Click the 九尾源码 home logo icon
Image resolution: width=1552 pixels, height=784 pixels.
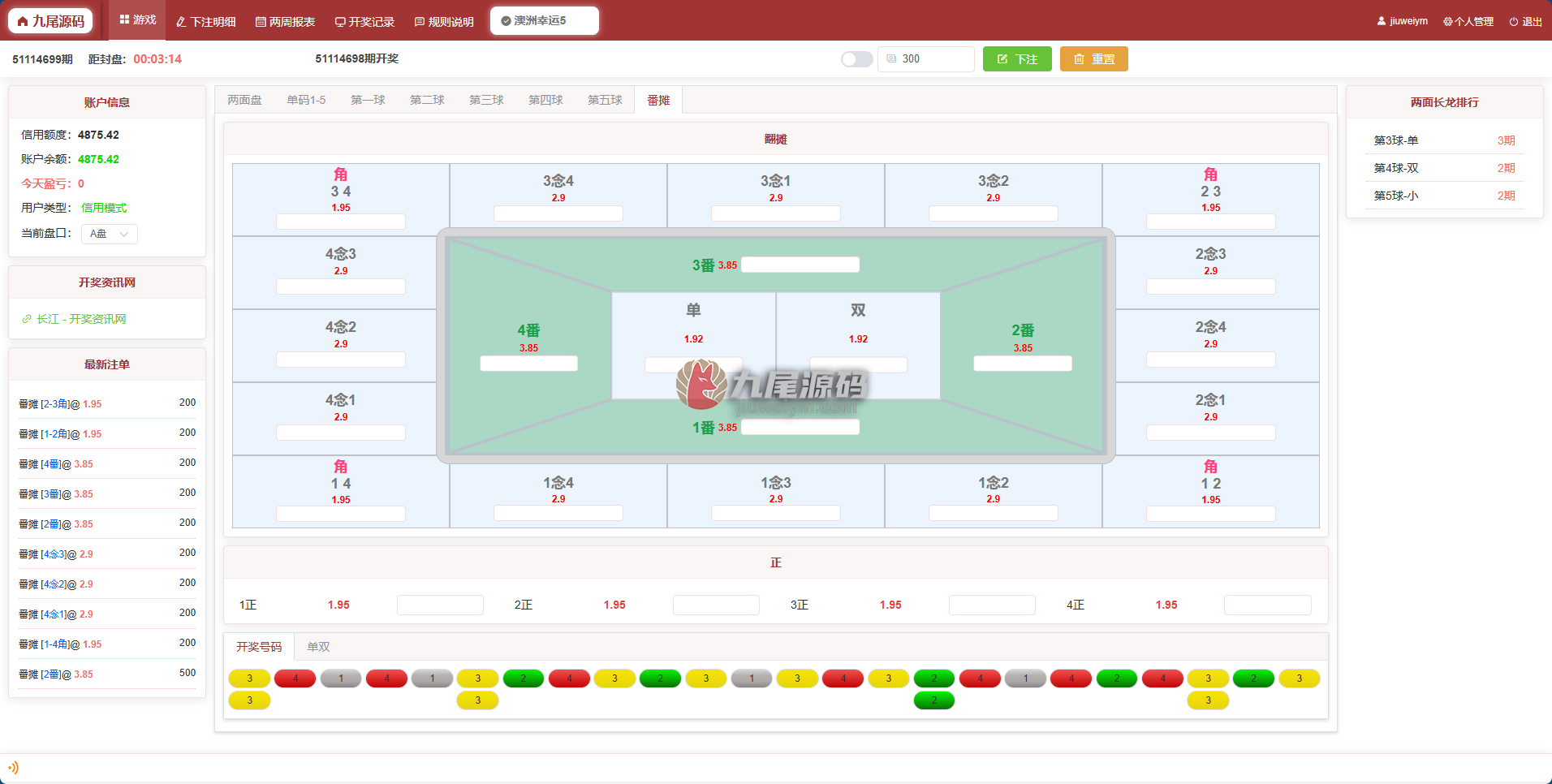tap(23, 21)
